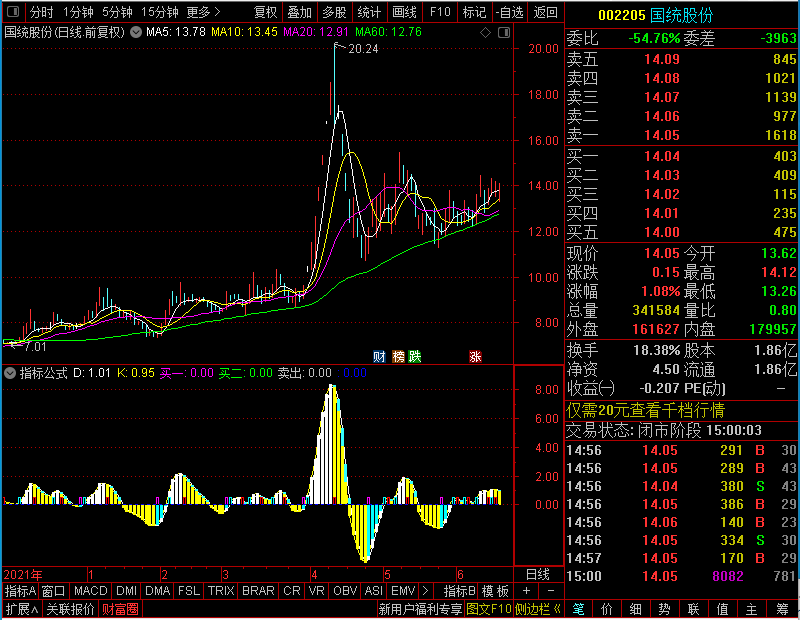Select the 细 detail tab
Screen dimensions: 800x620
[x=636, y=609]
